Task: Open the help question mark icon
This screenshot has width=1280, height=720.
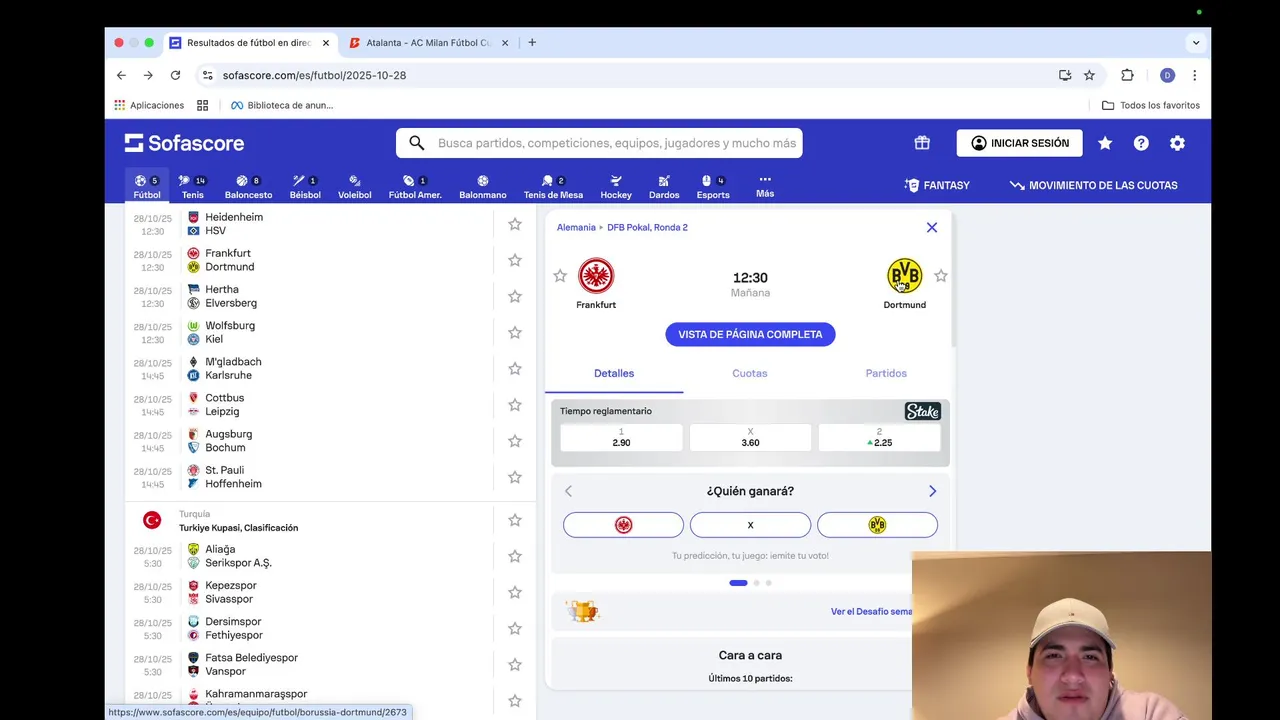Action: click(1141, 143)
